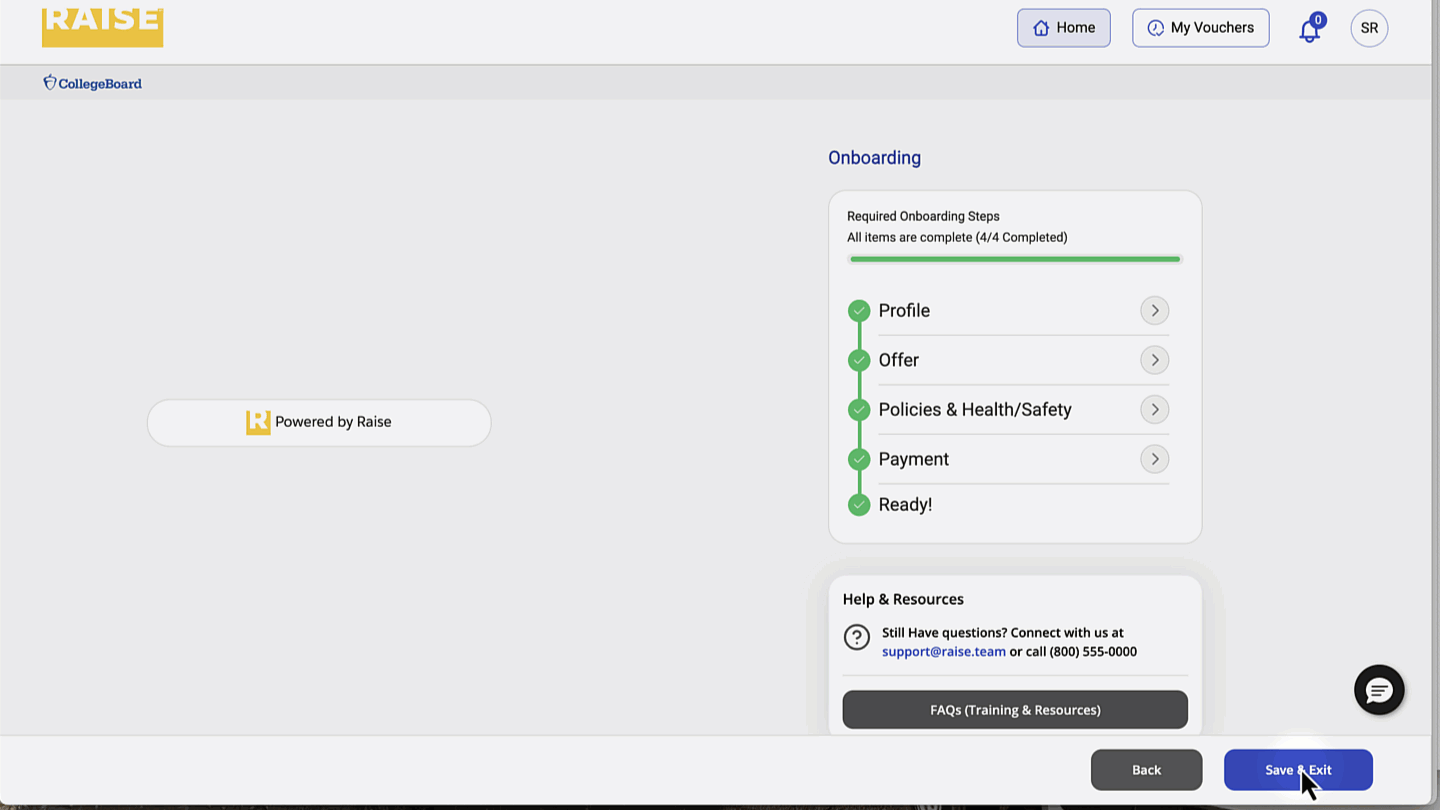1440x810 pixels.
Task: Click the Powered by Raise badge
Action: [x=319, y=422]
